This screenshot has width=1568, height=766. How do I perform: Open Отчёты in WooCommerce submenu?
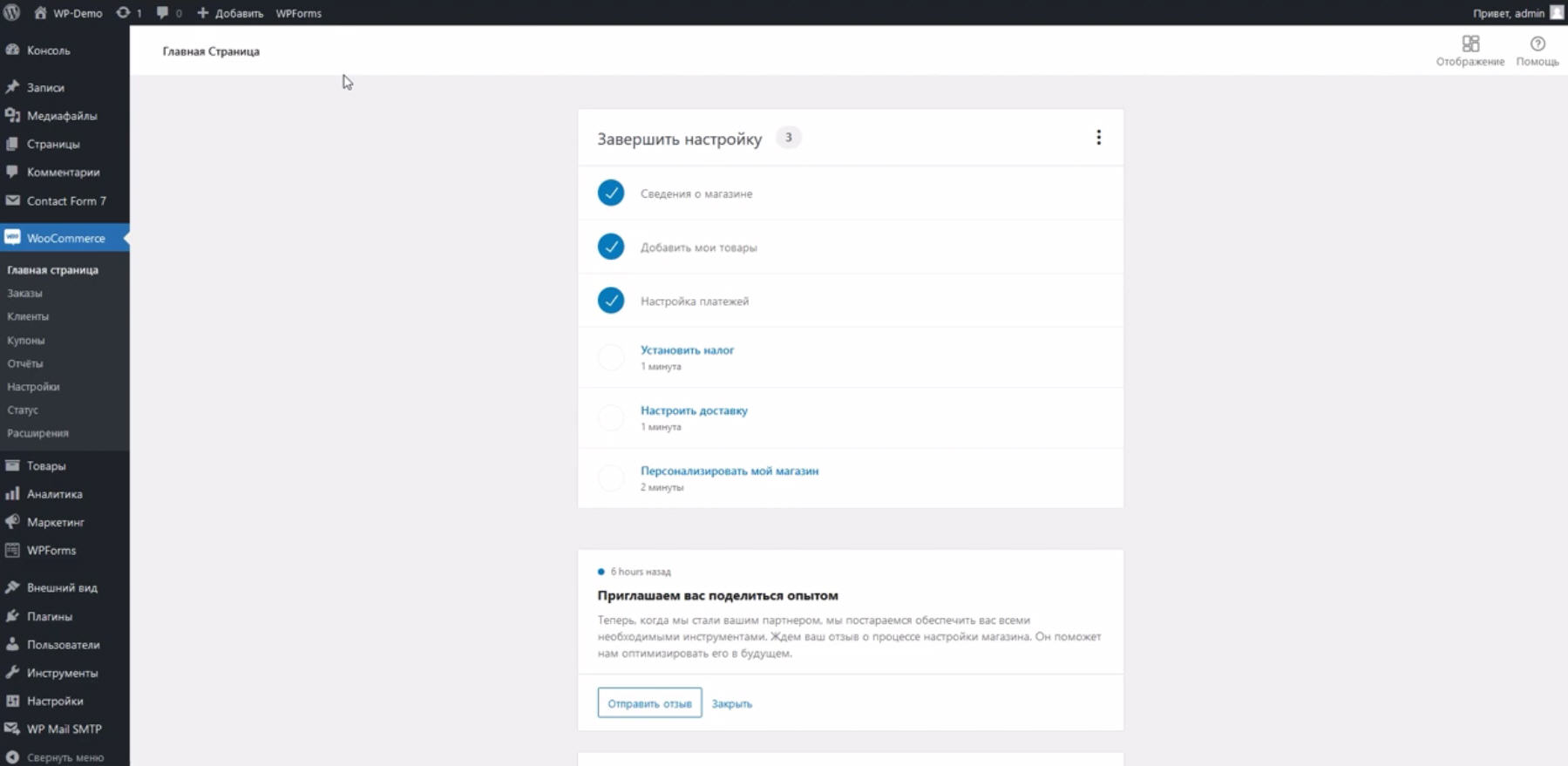click(25, 363)
